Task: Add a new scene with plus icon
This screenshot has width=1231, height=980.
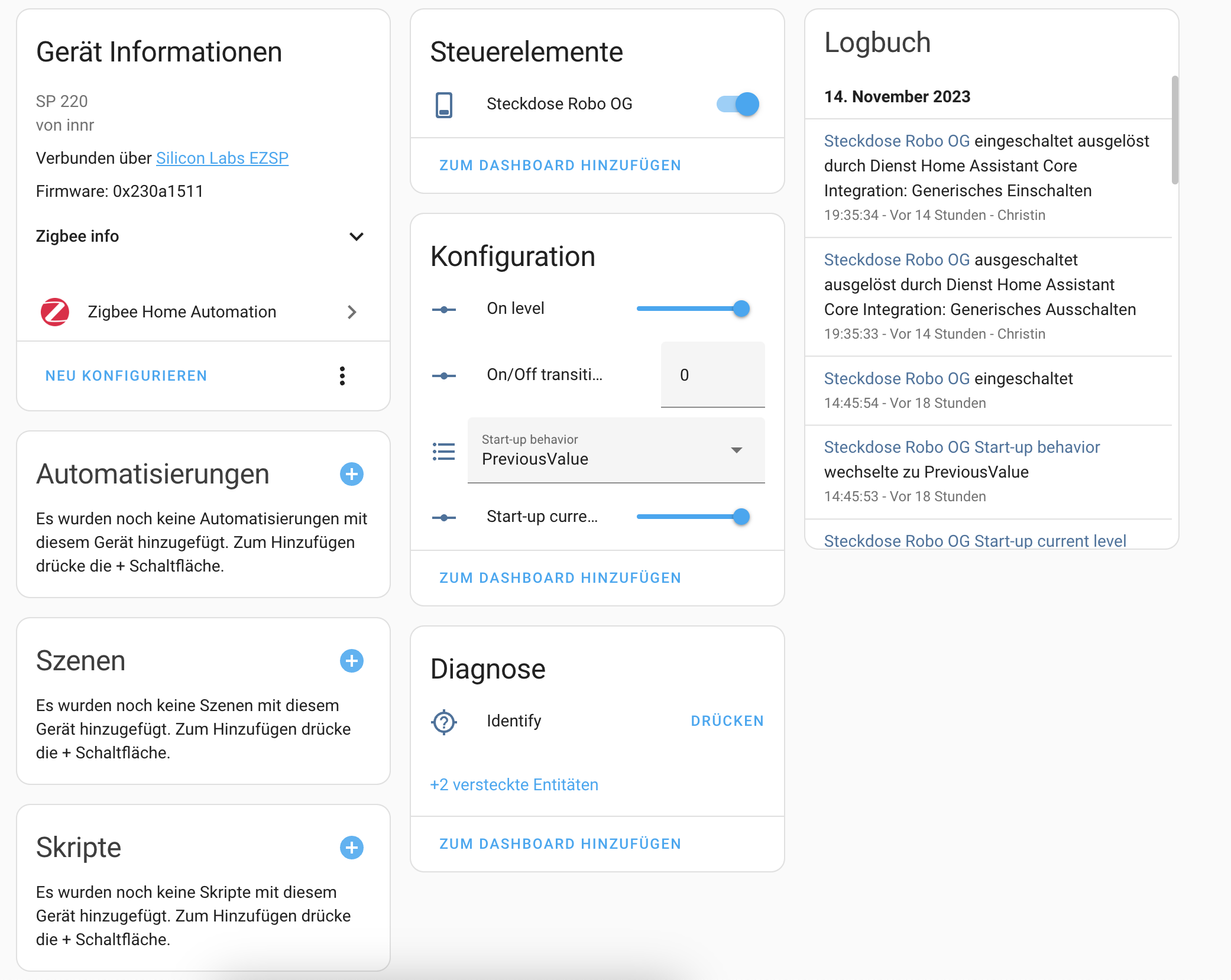Action: 352,661
